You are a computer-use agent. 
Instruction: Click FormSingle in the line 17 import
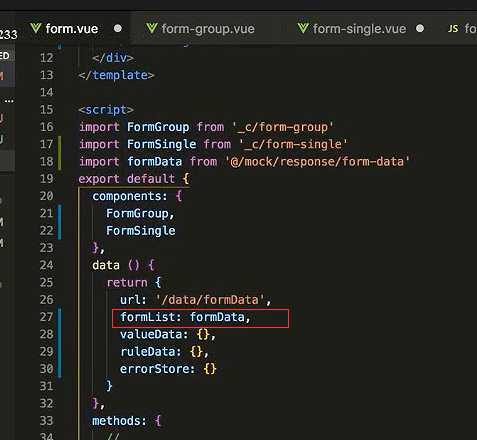tap(161, 144)
